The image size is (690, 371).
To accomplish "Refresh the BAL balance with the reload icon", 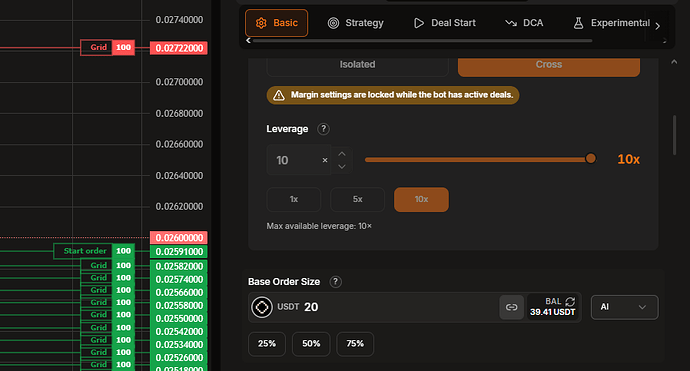I will (x=570, y=301).
